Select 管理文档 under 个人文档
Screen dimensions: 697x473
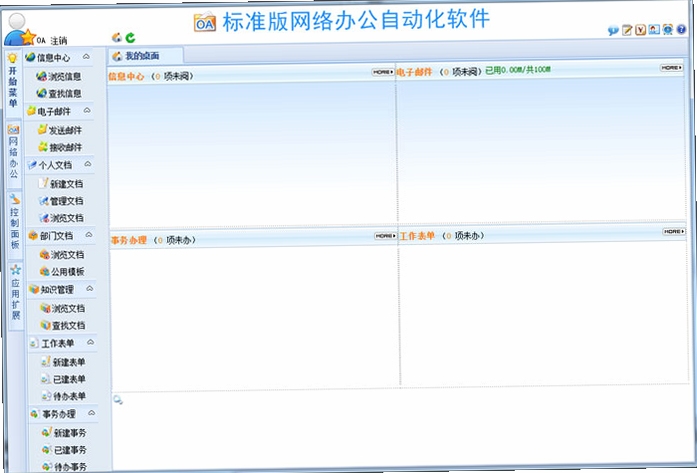(61, 201)
